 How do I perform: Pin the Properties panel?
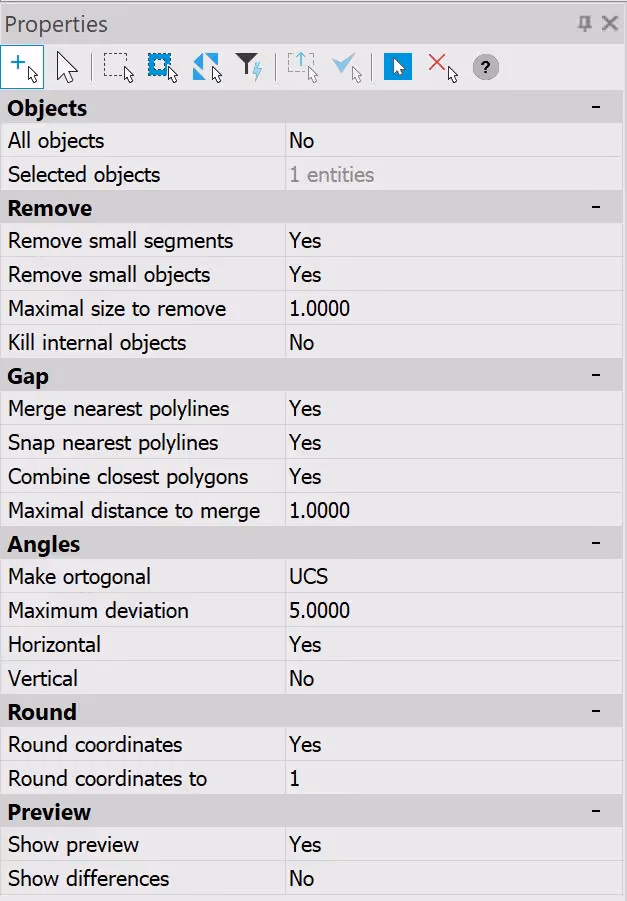(584, 24)
